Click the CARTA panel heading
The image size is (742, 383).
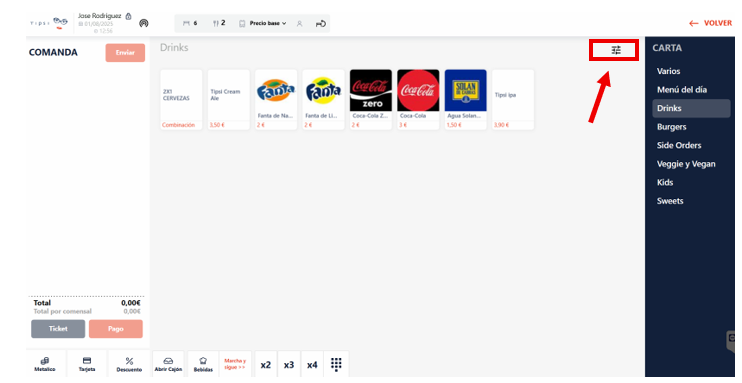pos(667,48)
